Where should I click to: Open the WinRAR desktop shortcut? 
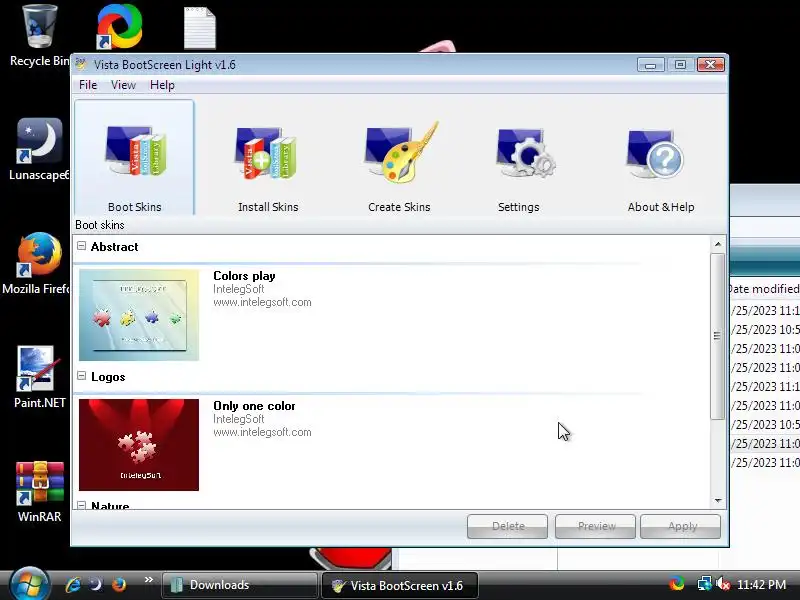coord(39,491)
